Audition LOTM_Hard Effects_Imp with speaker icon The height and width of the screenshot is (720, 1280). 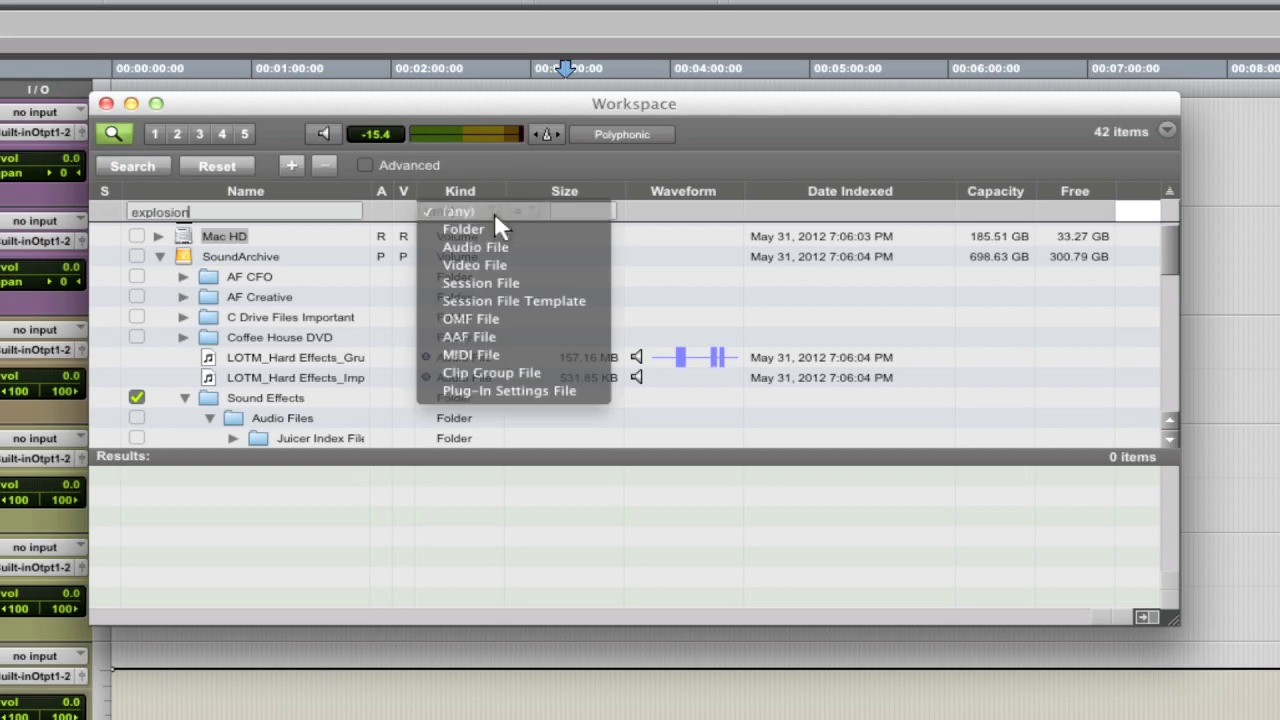tap(636, 377)
